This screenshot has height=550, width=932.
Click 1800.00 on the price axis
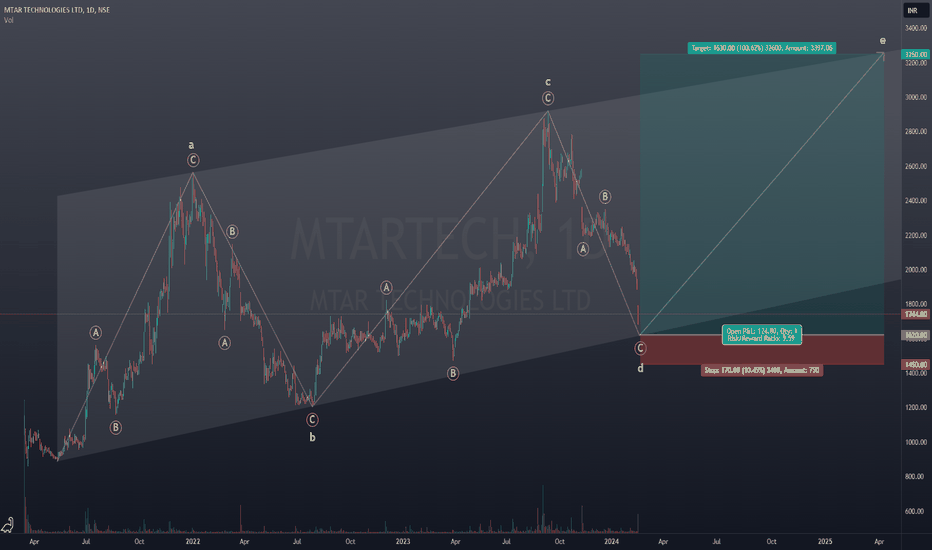pos(915,304)
